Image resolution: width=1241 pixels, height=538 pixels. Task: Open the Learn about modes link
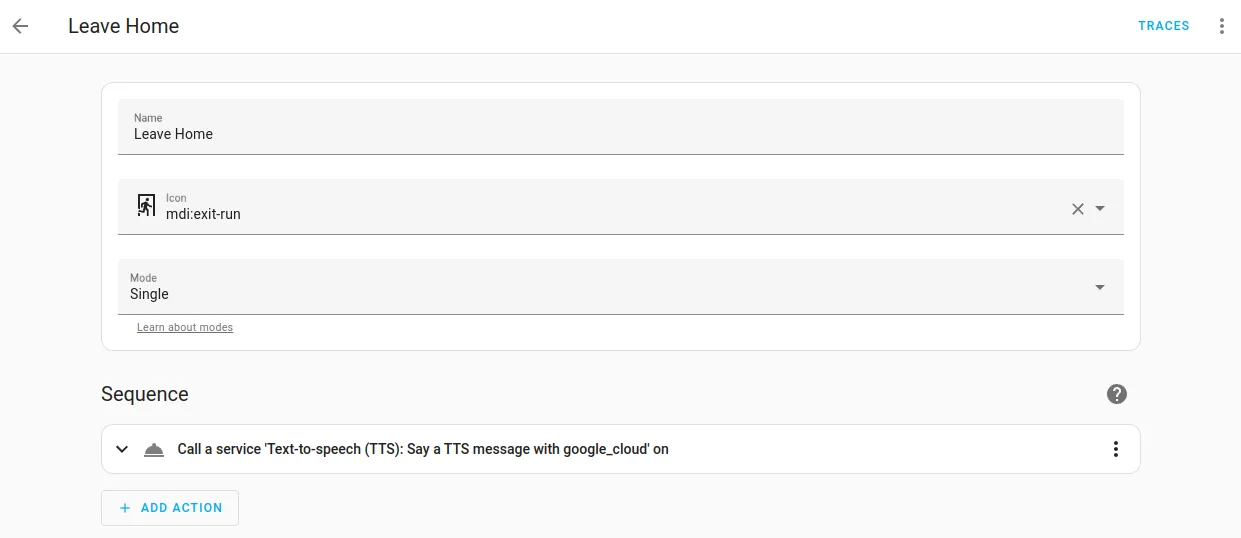185,327
